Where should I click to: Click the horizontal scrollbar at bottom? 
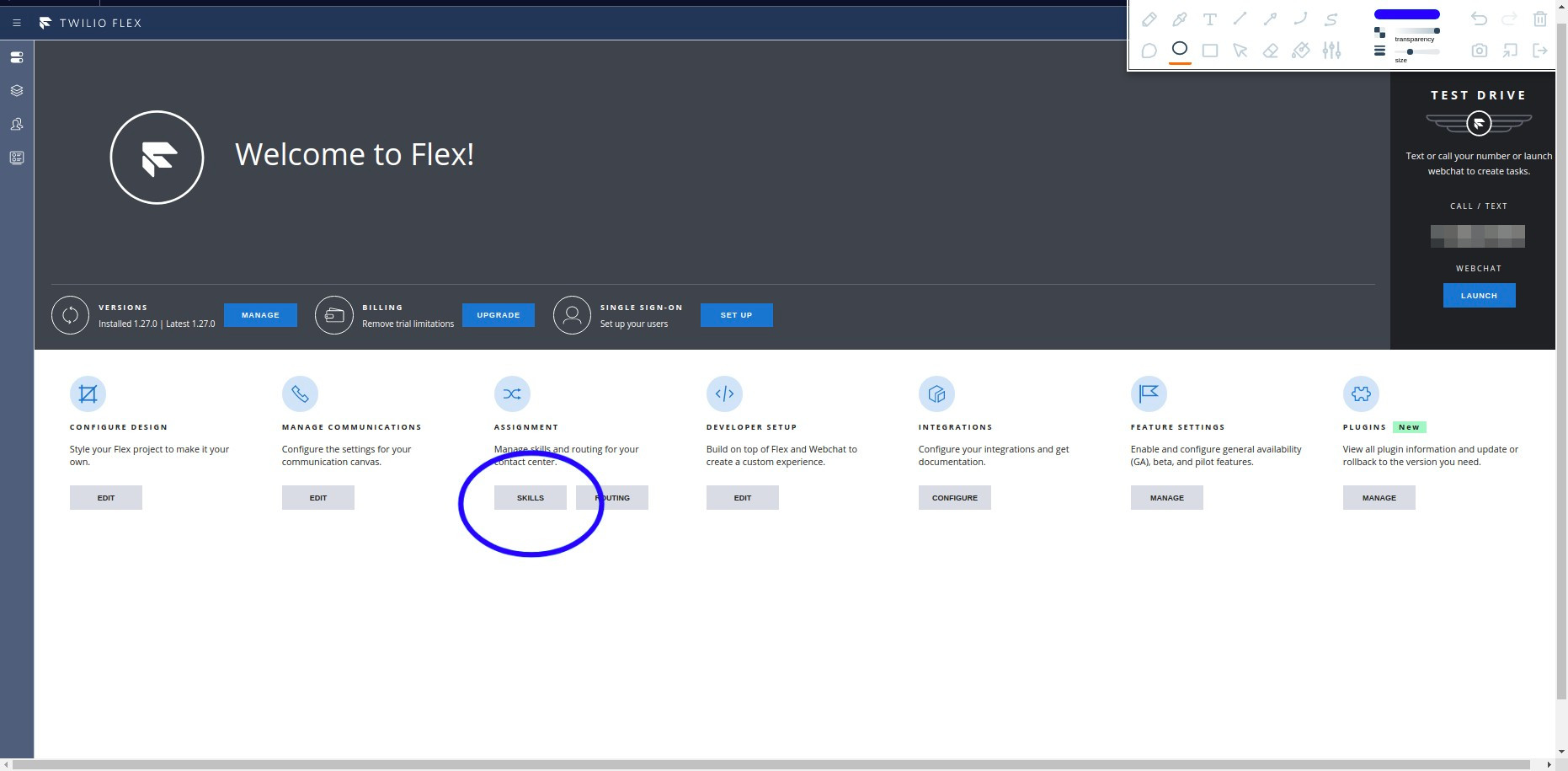tap(771, 765)
